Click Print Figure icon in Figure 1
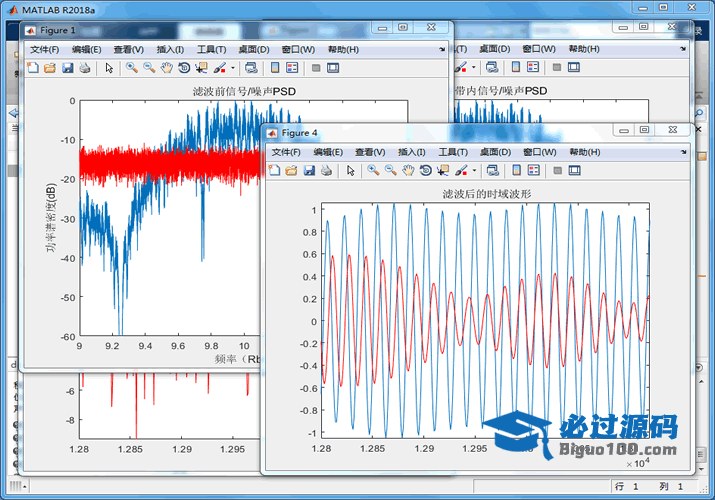 (x=85, y=68)
